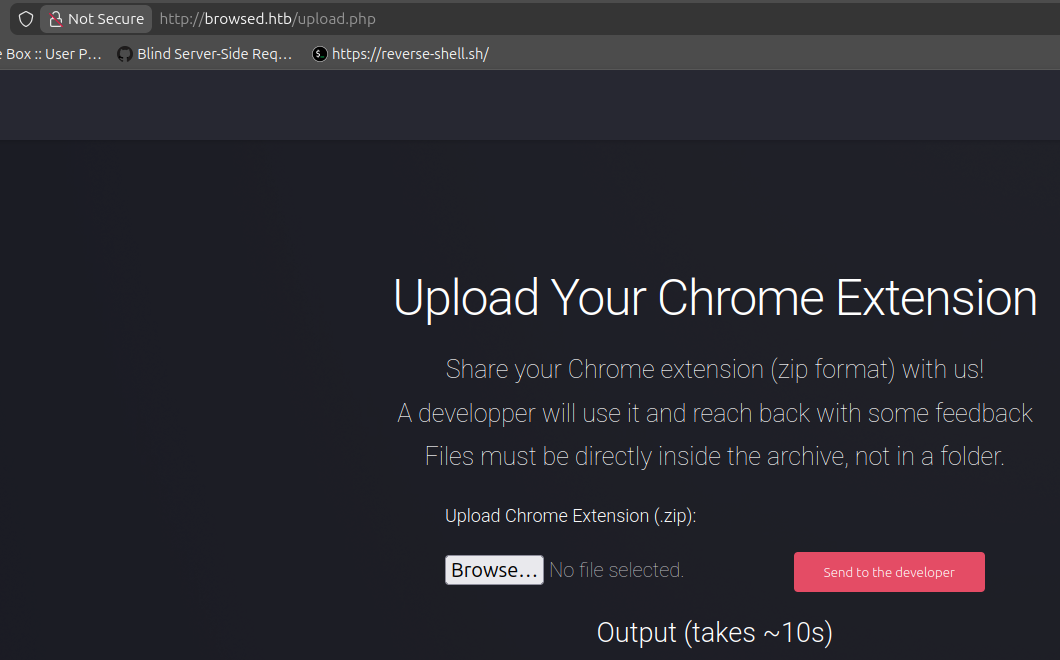This screenshot has height=660, width=1060.
Task: Click the No file selected text
Action: (x=617, y=570)
